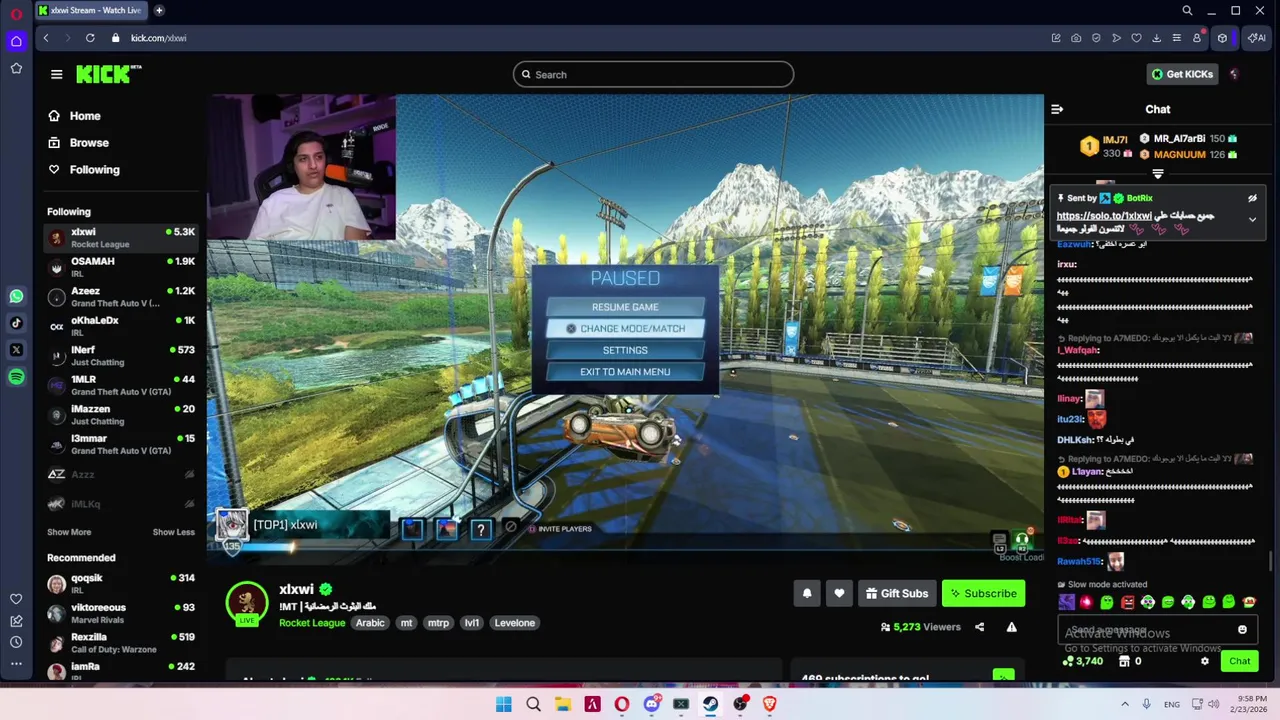This screenshot has height=720, width=1280.
Task: Expand the chat leaderboard arrow
Action: coord(1158,174)
